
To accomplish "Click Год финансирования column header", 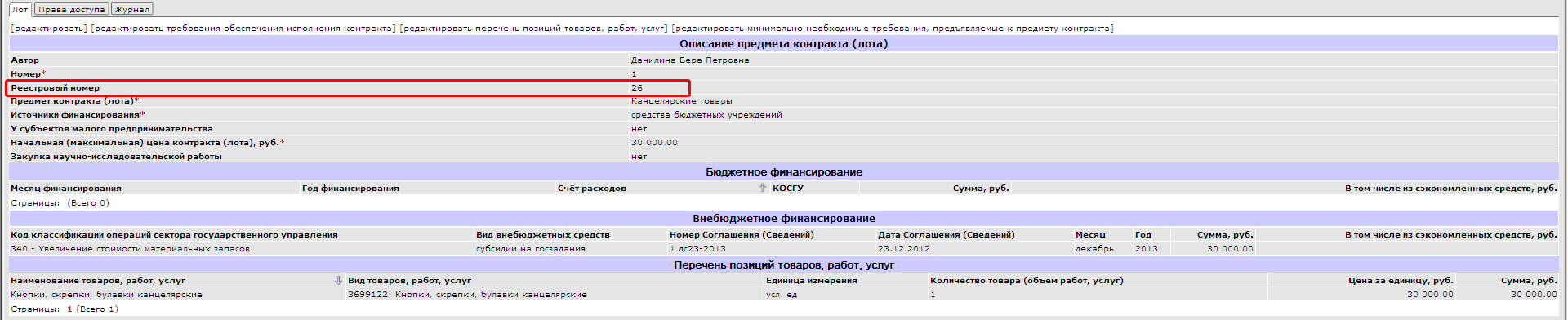I will pyautogui.click(x=350, y=189).
